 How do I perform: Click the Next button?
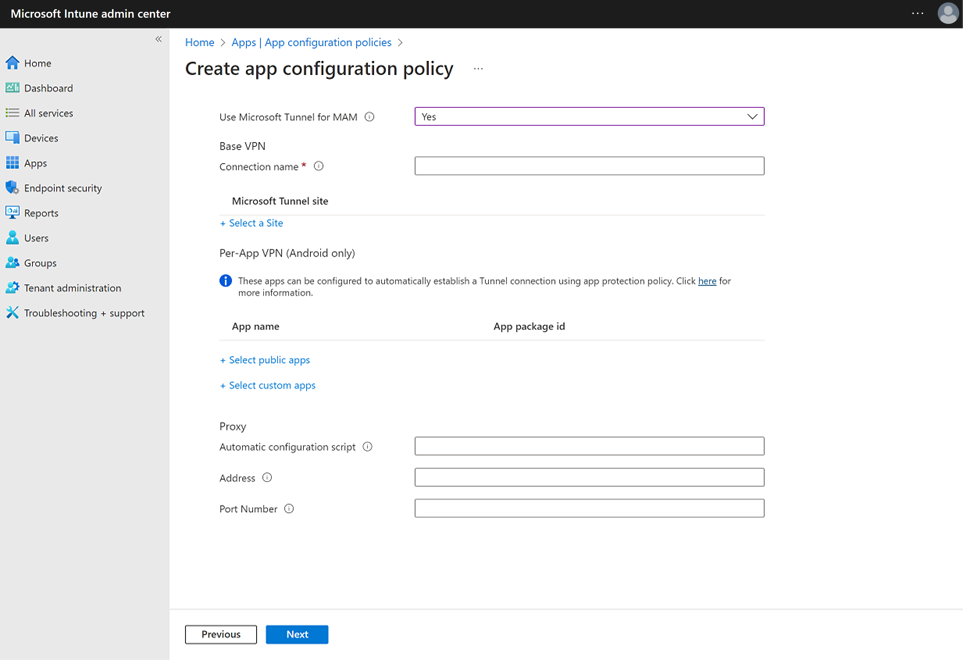(x=296, y=634)
